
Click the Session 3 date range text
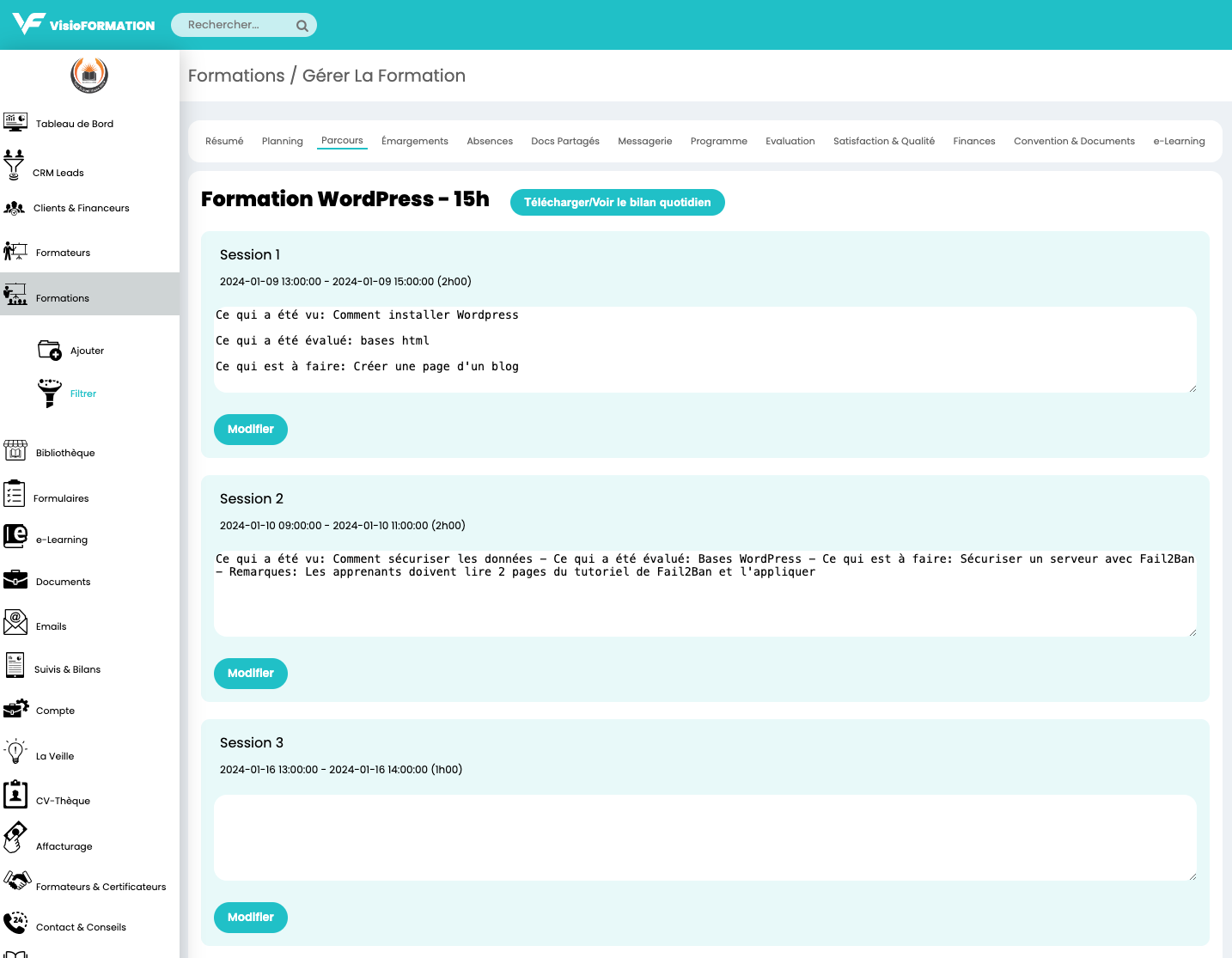coord(341,769)
